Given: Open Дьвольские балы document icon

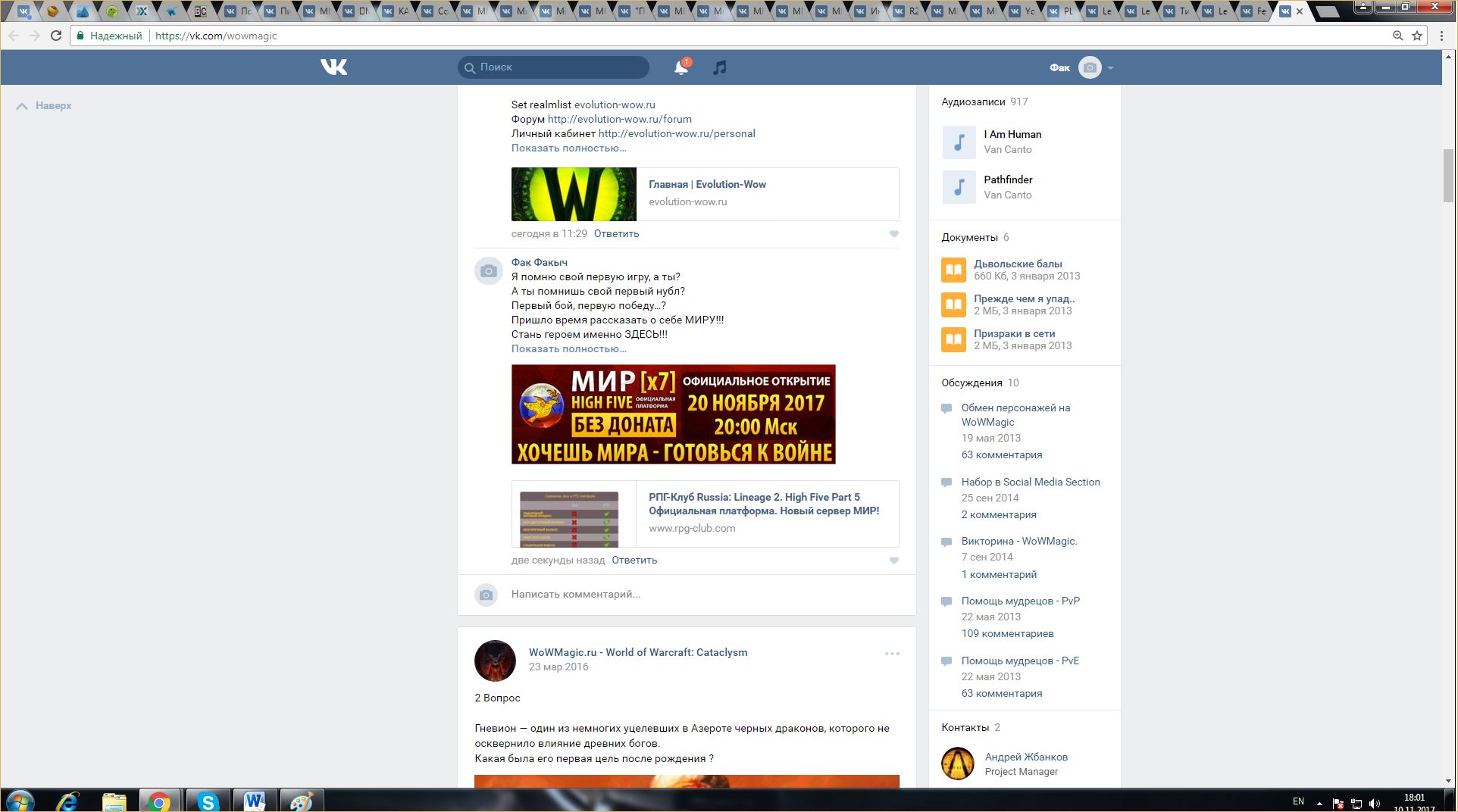Looking at the screenshot, I should [953, 270].
